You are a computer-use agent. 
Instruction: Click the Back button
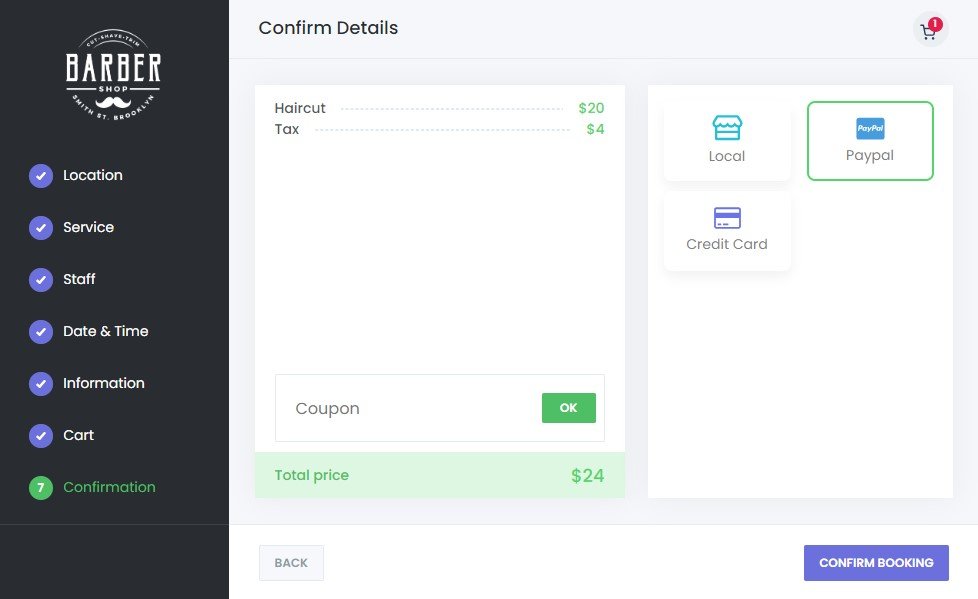[x=291, y=563]
